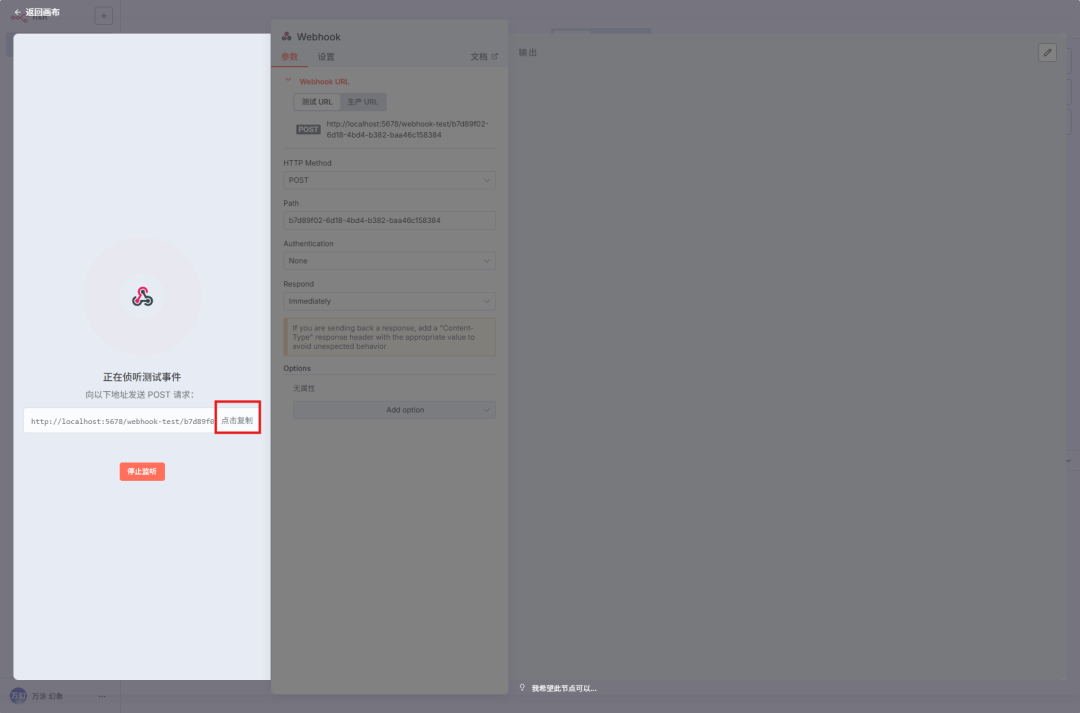Click the user avatar at the bottom left

coord(18,696)
